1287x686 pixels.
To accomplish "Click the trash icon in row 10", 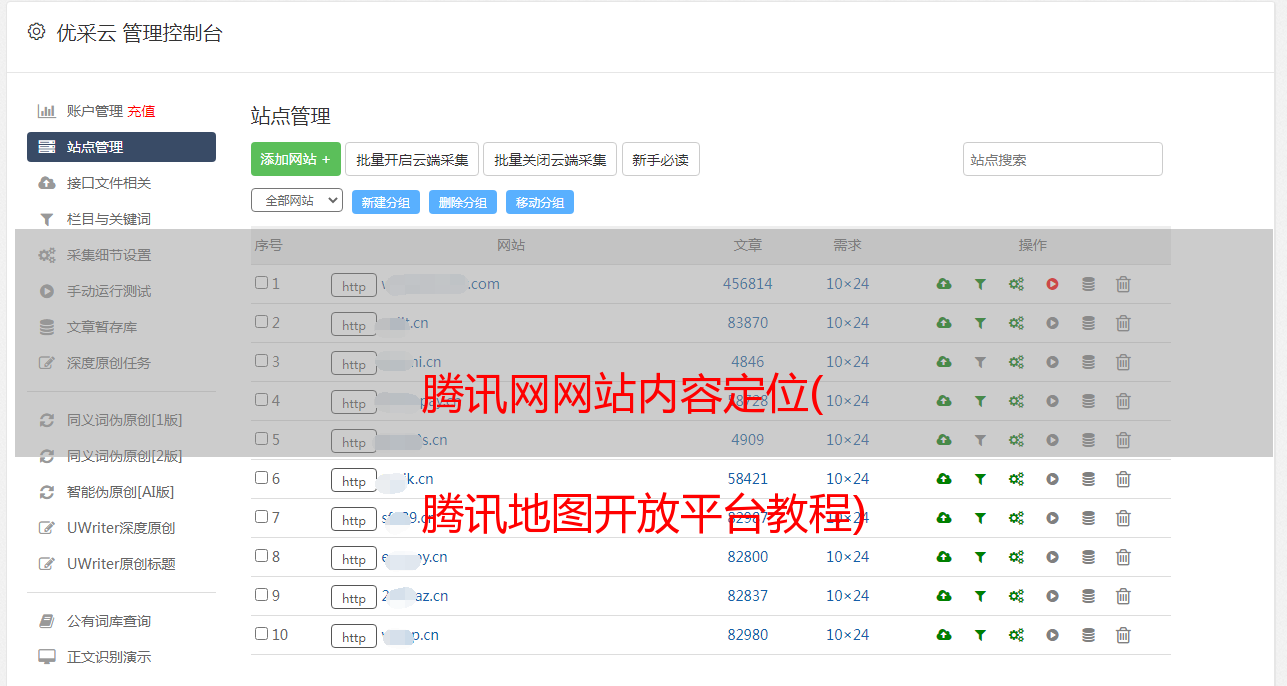I will (x=1123, y=635).
